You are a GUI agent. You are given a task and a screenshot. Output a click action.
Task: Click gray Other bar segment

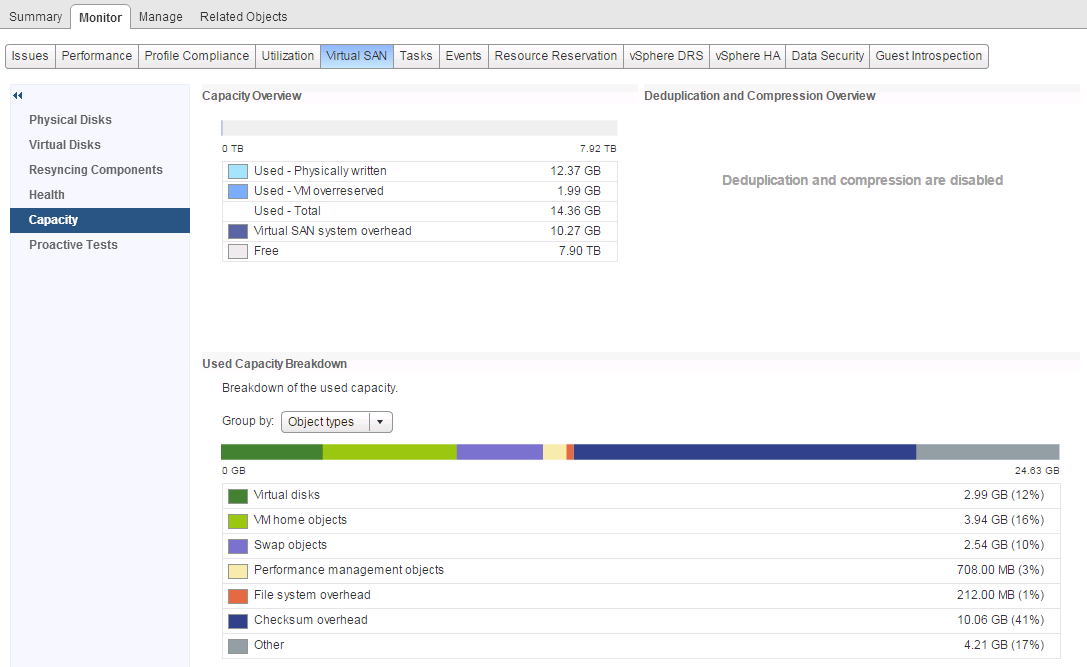pyautogui.click(x=988, y=452)
